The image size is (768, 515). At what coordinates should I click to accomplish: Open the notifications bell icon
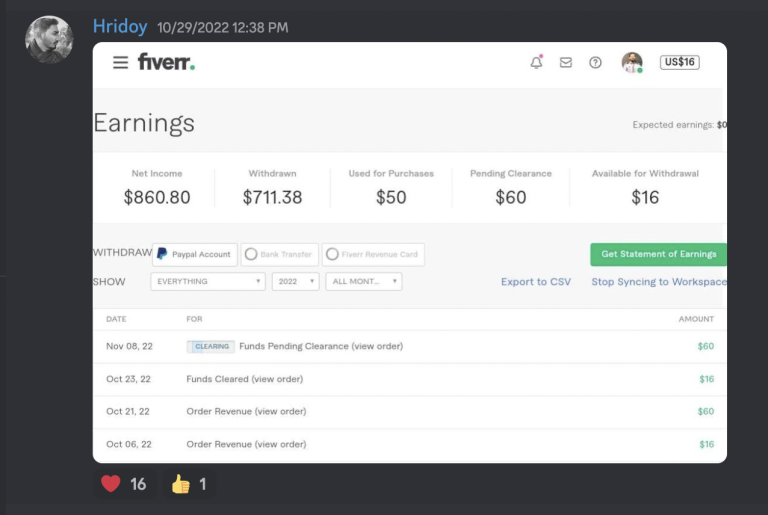537,62
